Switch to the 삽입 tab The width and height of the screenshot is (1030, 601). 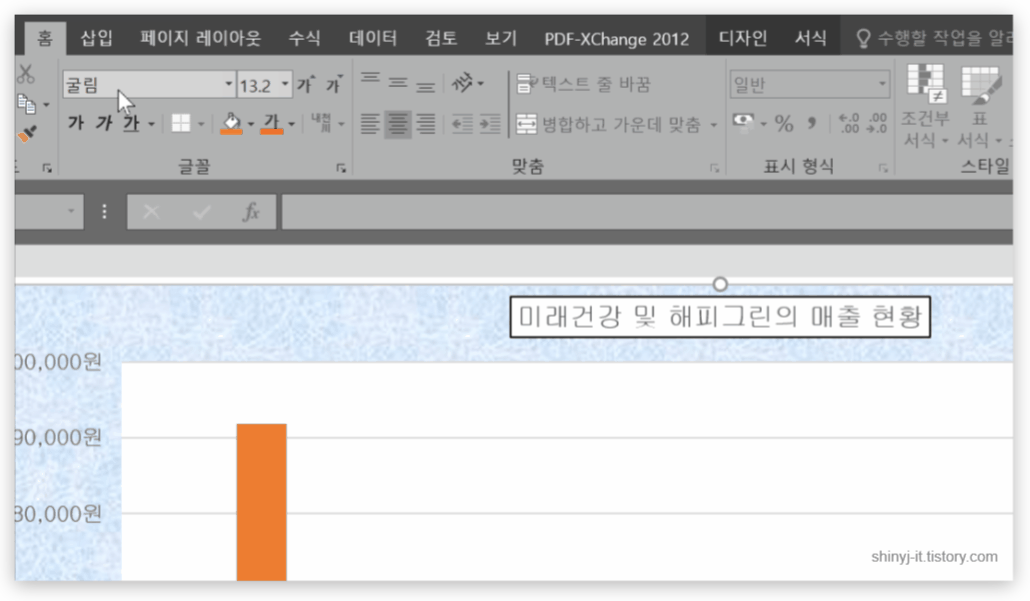click(x=97, y=38)
